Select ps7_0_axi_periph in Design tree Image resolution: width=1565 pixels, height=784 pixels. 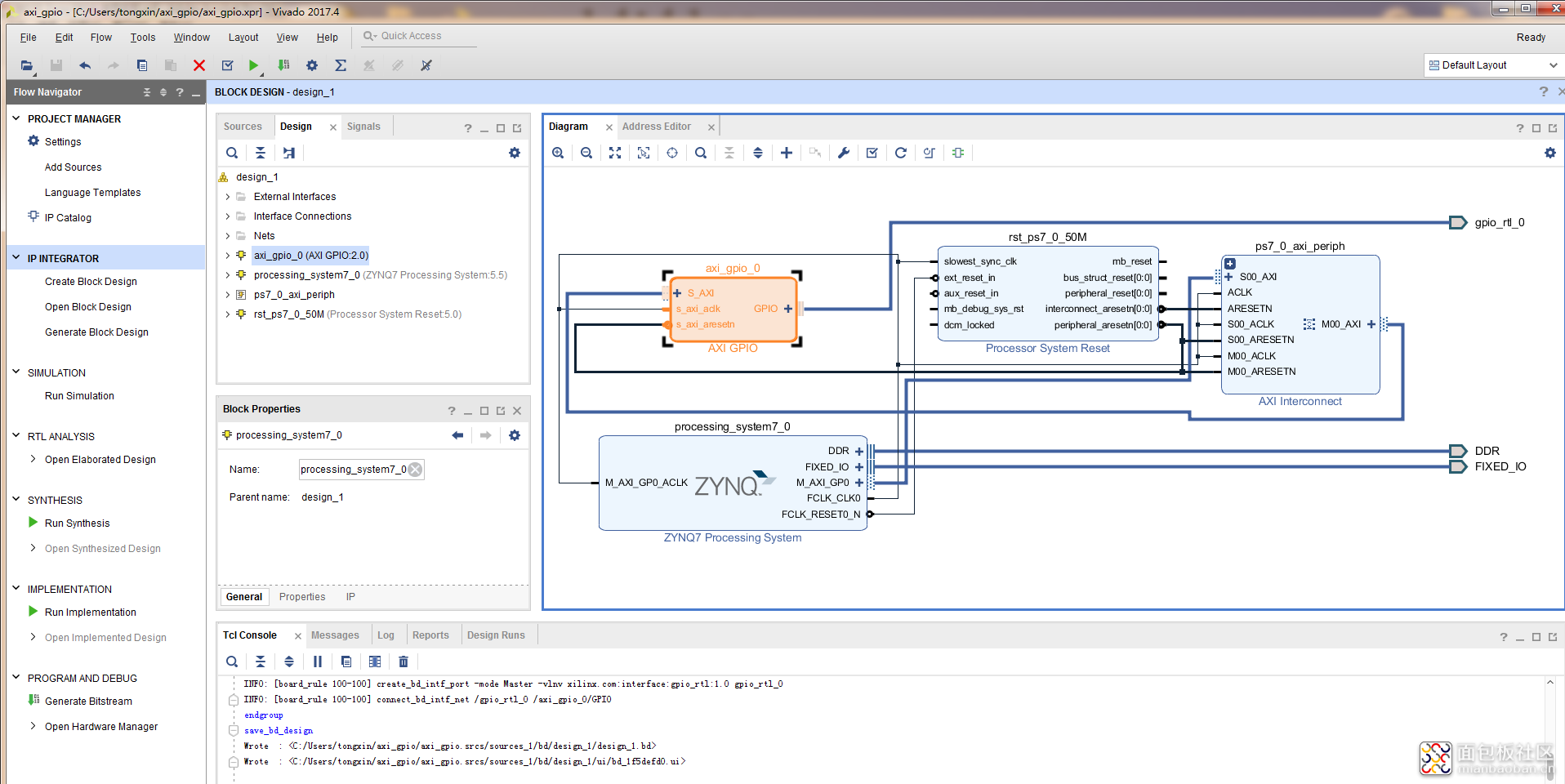pos(294,295)
